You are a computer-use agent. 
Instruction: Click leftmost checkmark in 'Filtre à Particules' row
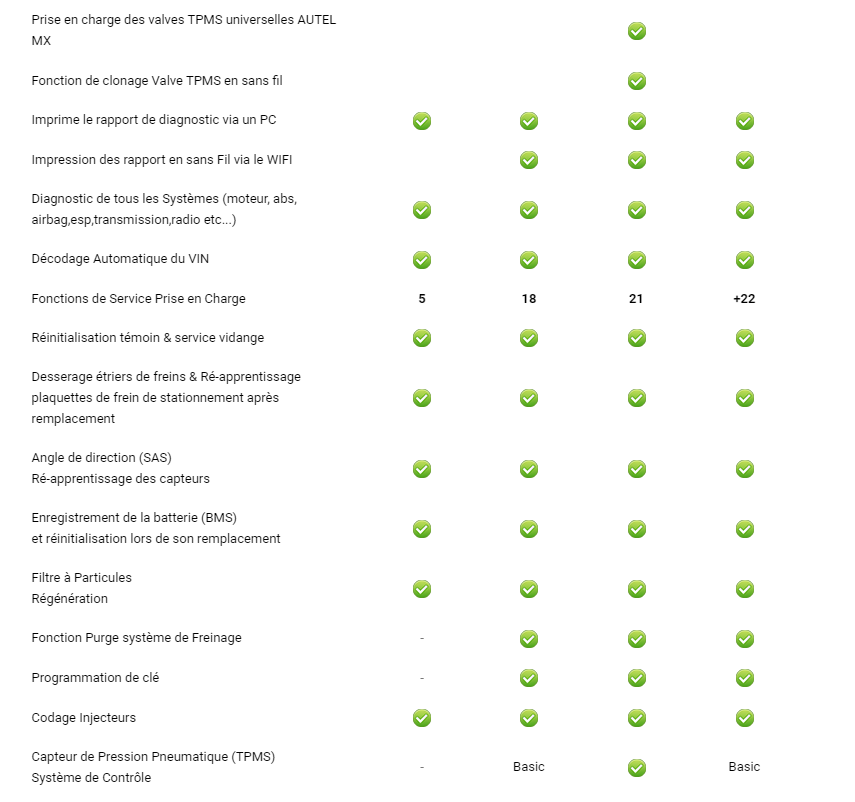click(422, 589)
